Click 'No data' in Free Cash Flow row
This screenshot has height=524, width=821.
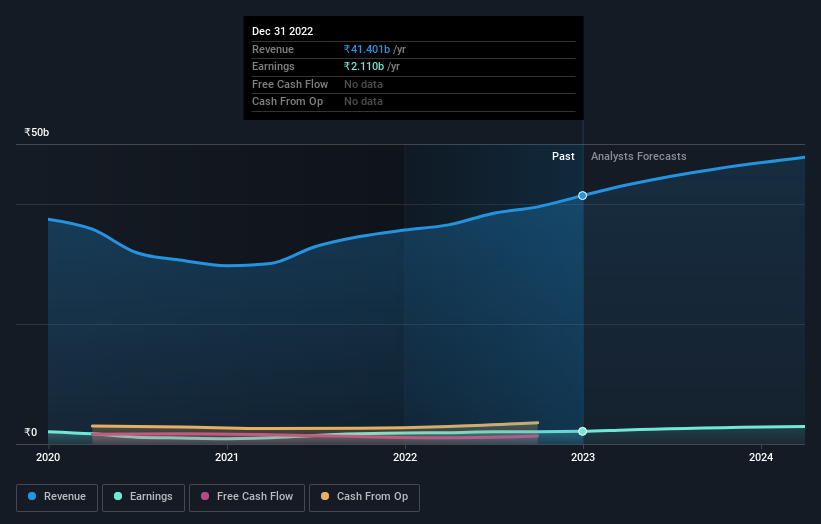[363, 84]
